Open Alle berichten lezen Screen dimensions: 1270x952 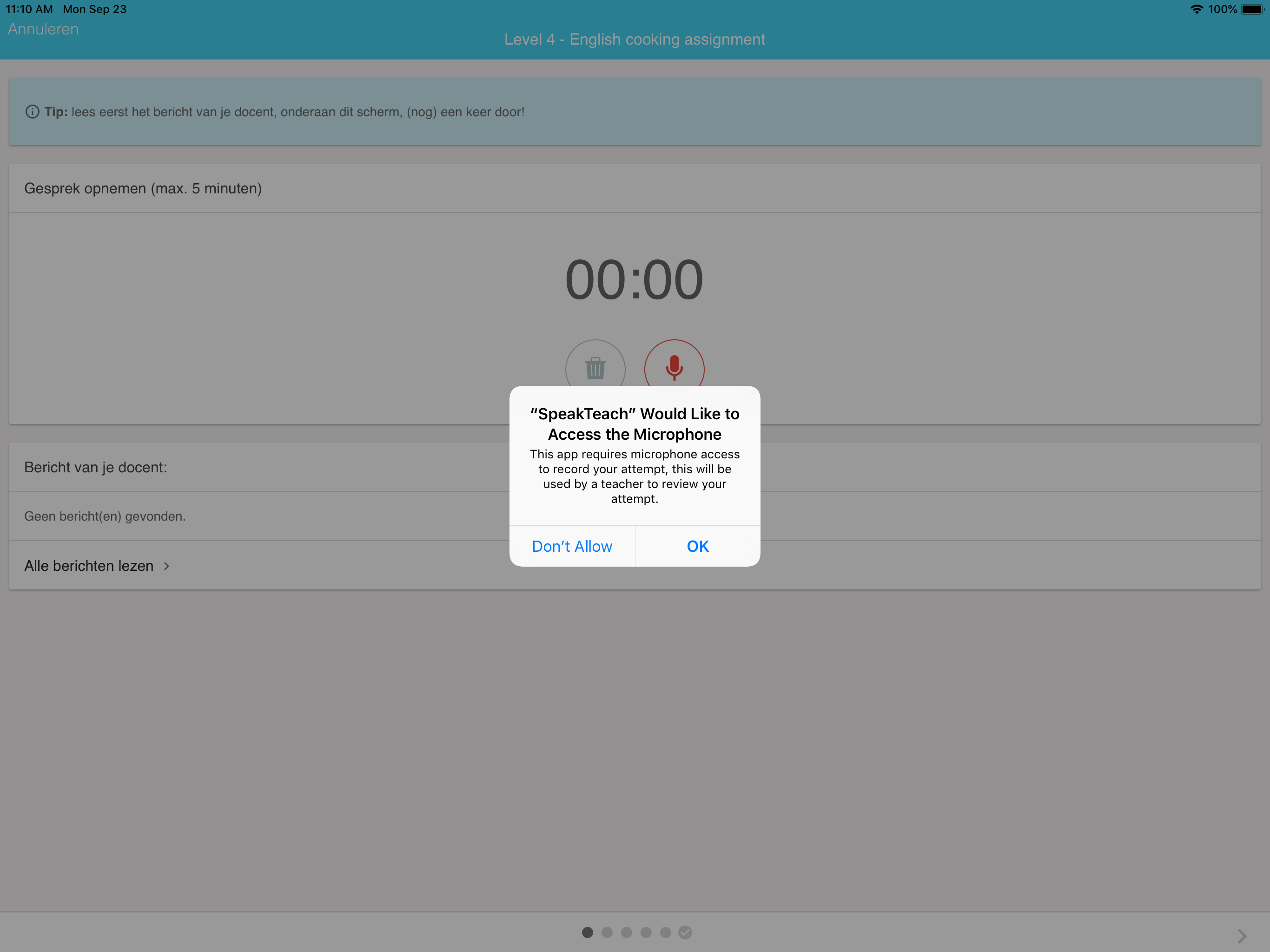pyautogui.click(x=89, y=566)
